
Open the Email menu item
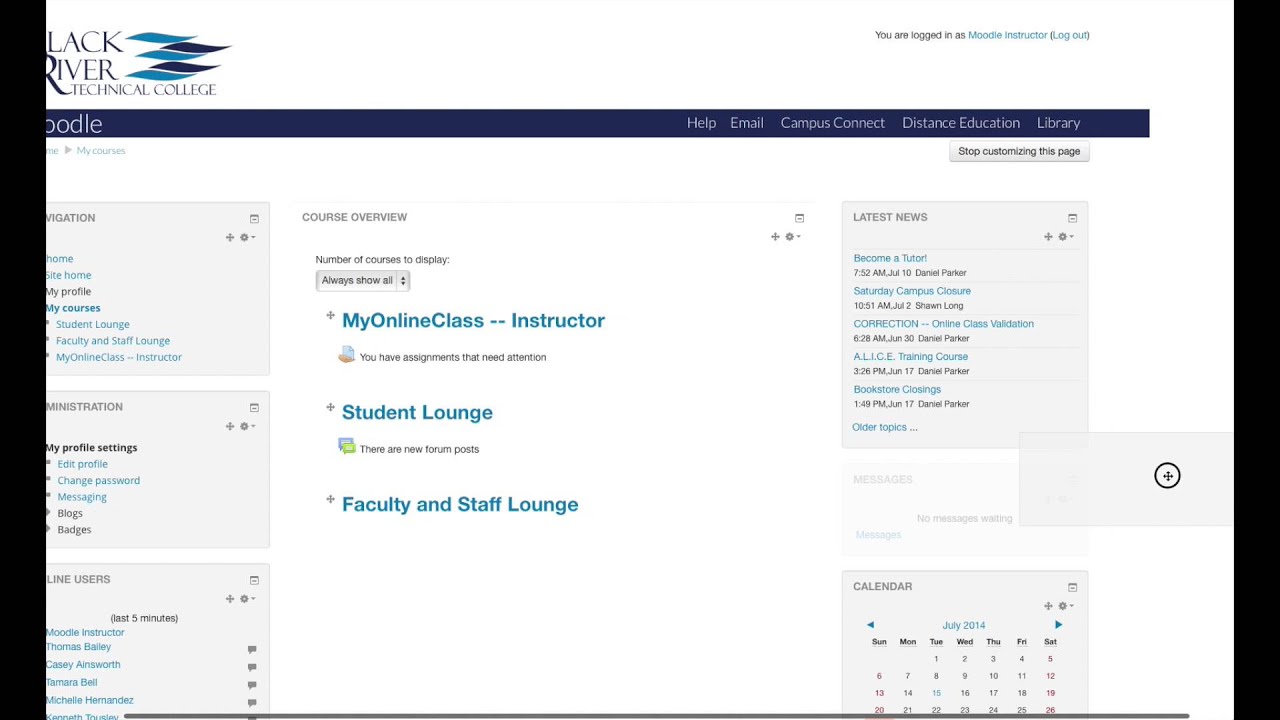[x=747, y=123]
